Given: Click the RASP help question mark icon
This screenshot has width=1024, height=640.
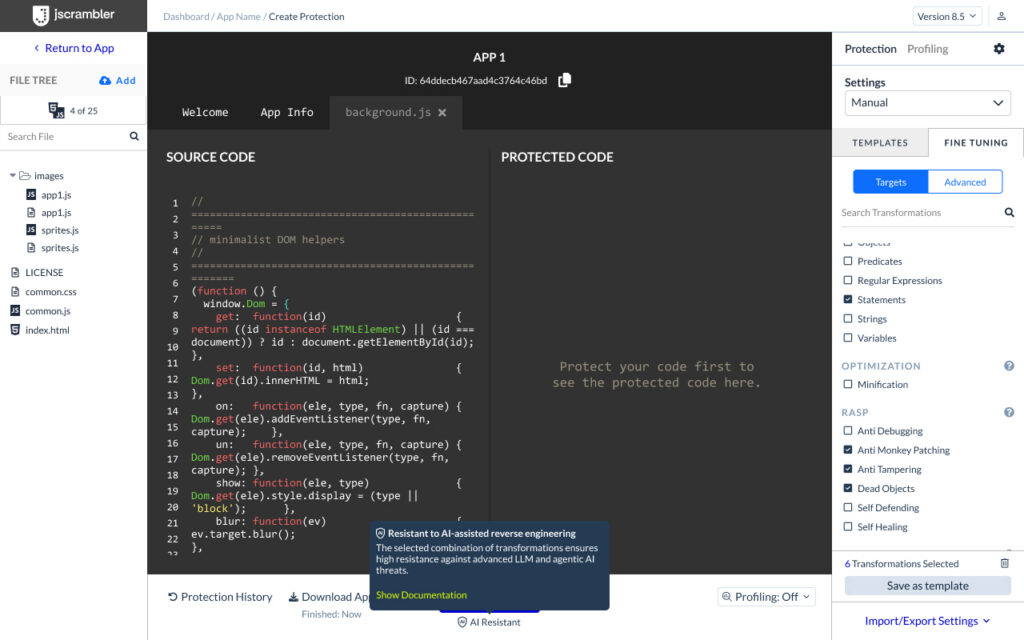Looking at the screenshot, I should [x=1009, y=412].
